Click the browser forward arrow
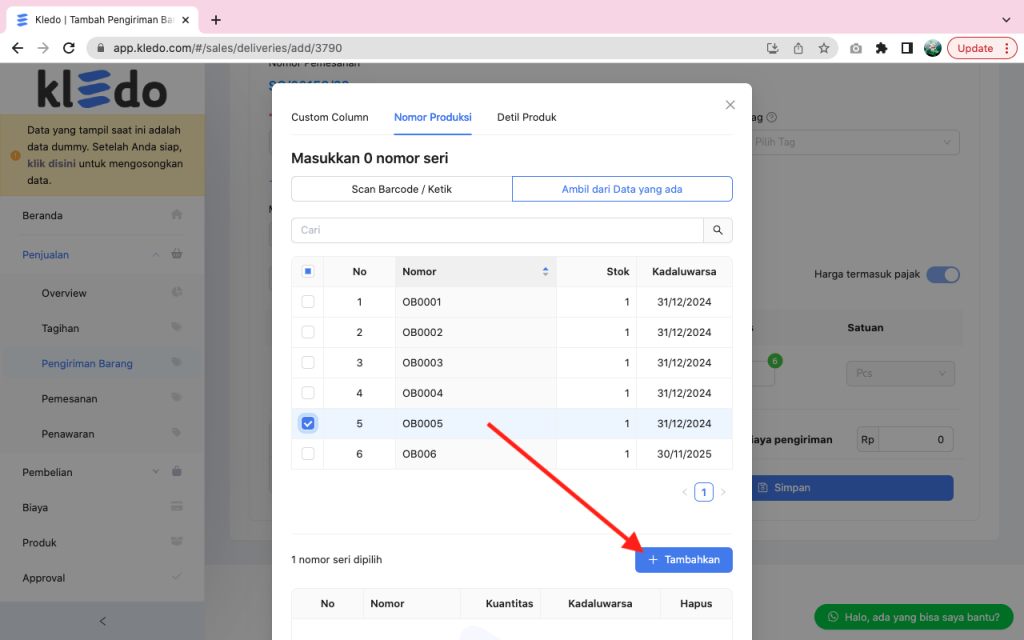 click(x=43, y=48)
